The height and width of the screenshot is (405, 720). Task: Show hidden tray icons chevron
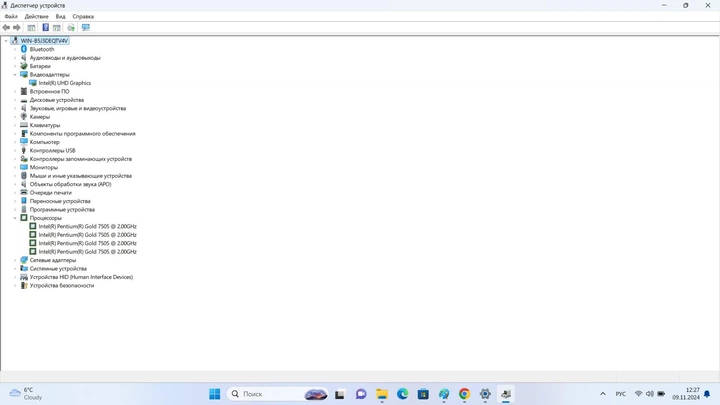tap(603, 394)
